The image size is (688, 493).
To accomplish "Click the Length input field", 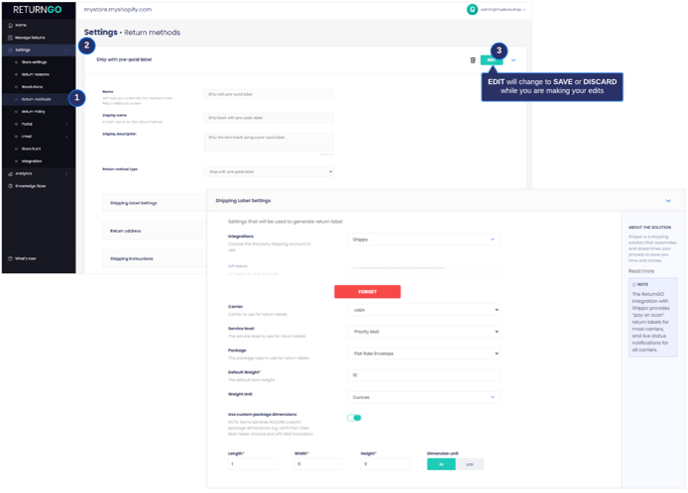I will coord(253,464).
